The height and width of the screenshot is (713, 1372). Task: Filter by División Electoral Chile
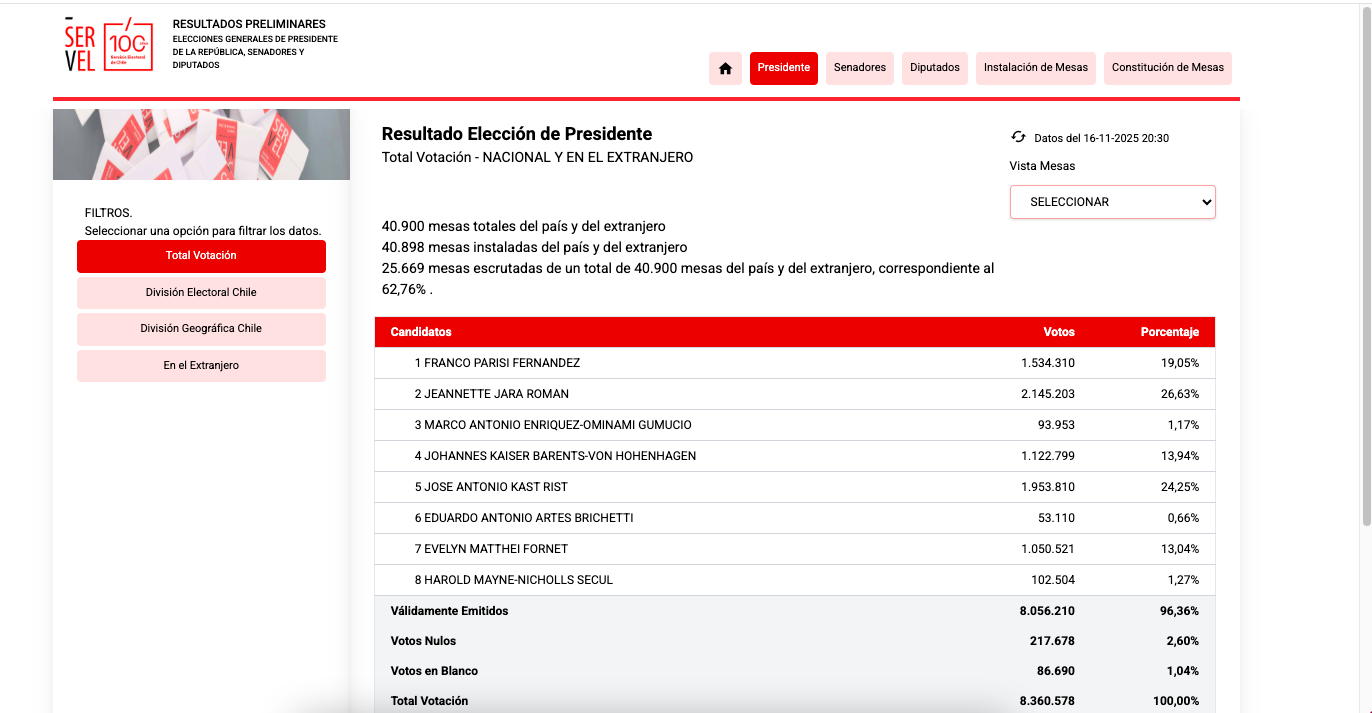201,293
